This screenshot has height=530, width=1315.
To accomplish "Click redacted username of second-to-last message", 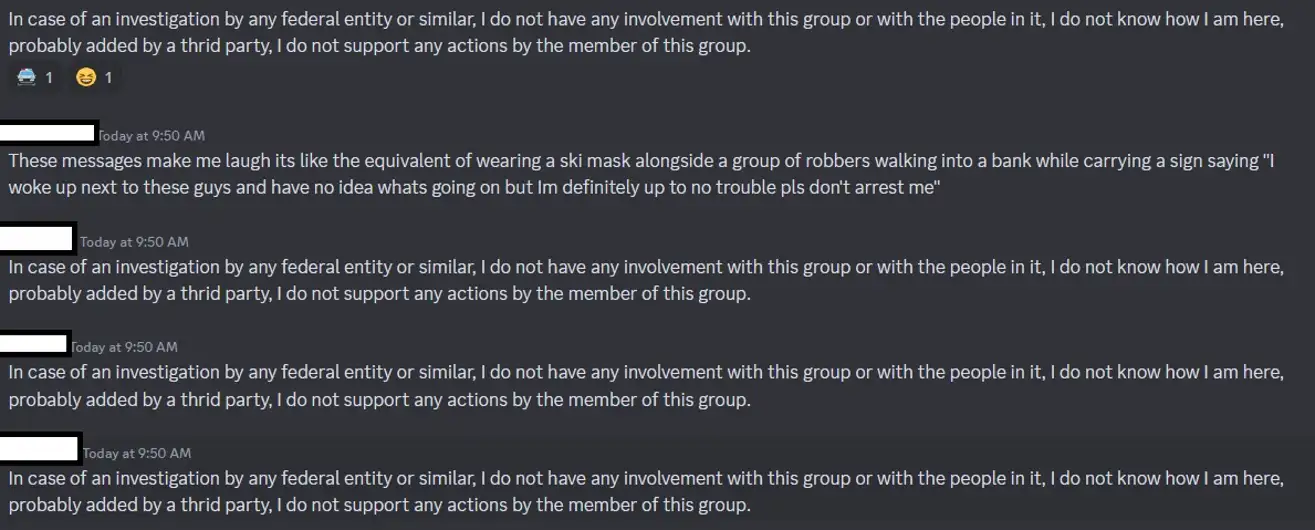I will click(35, 343).
